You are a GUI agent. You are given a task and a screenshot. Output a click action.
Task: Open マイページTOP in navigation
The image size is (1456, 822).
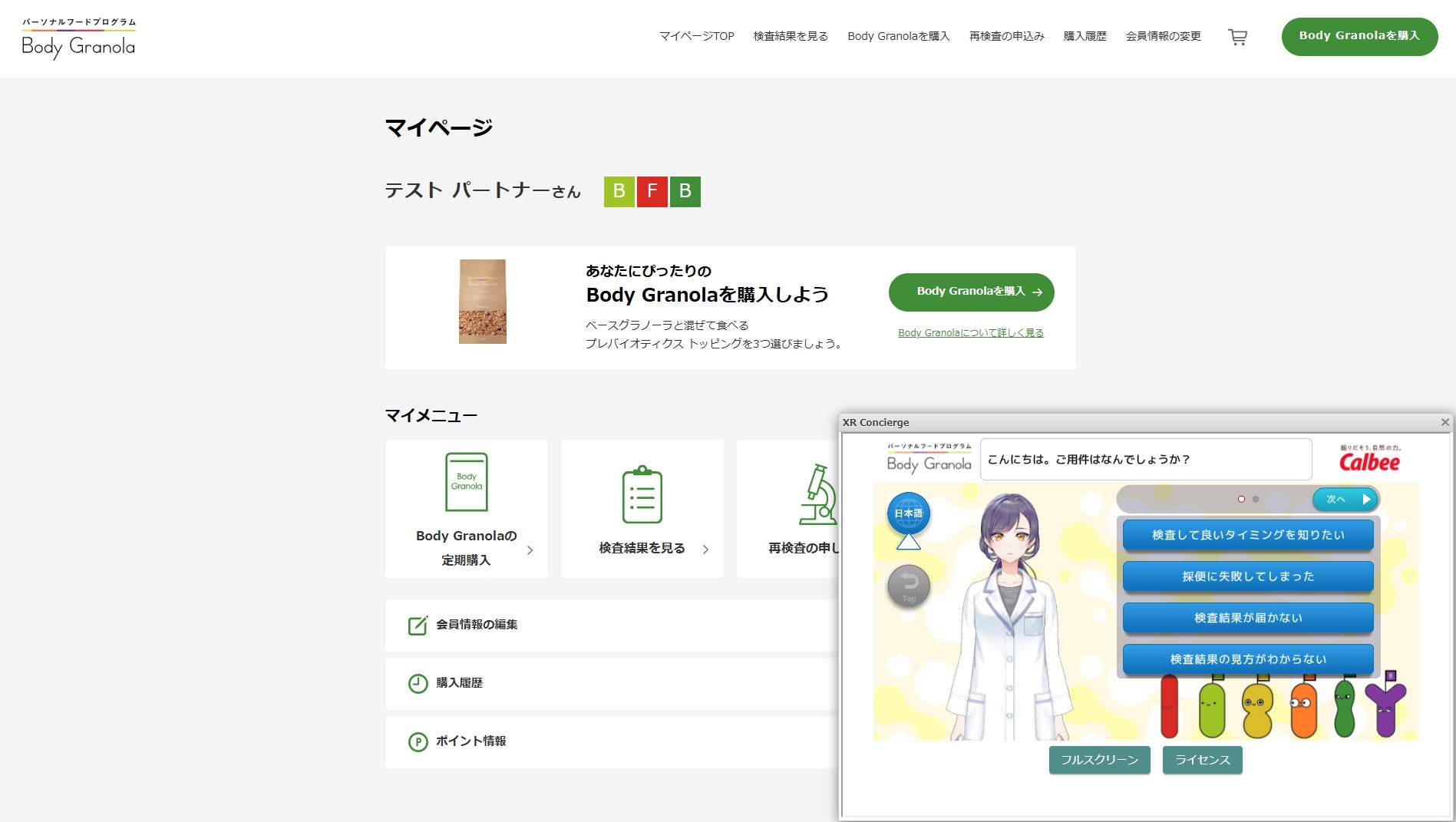(x=697, y=36)
